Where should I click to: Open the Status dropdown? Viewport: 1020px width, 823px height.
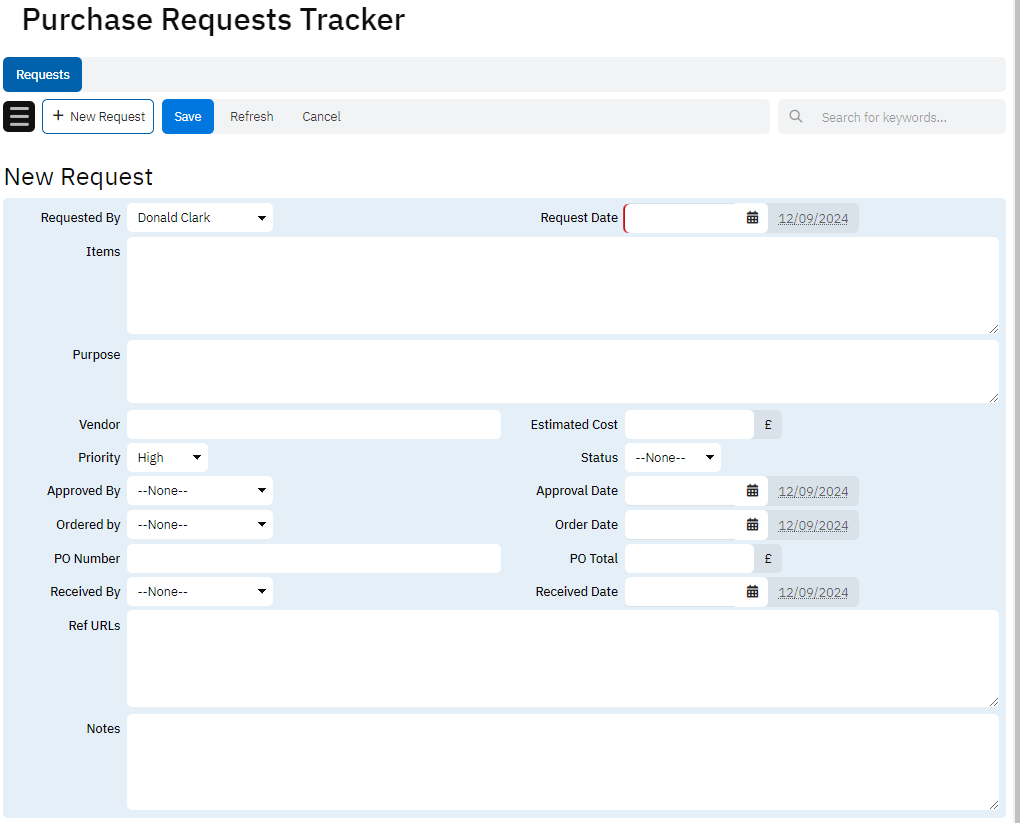[x=672, y=458]
